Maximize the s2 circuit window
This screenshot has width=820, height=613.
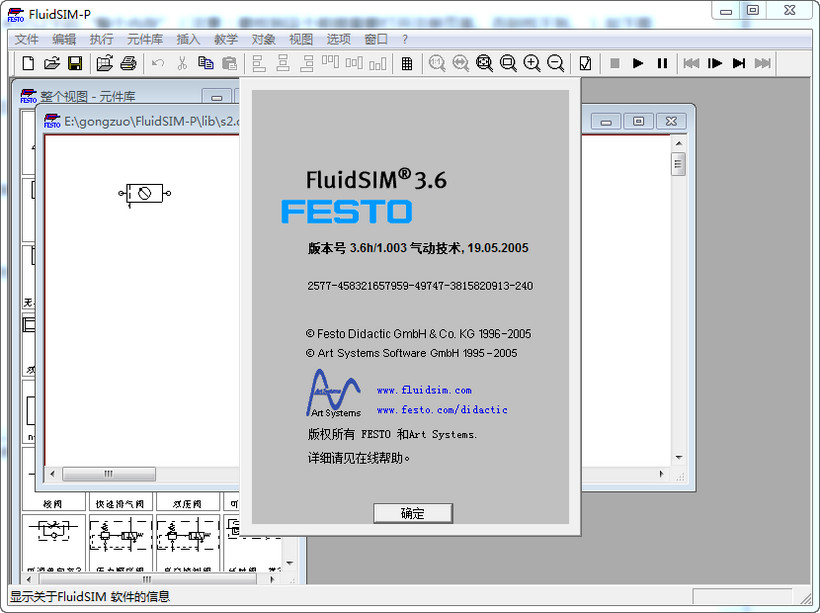pos(639,121)
